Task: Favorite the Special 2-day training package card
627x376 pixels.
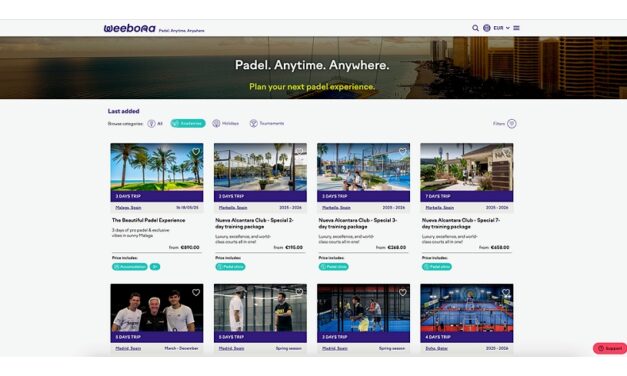Action: pos(299,152)
